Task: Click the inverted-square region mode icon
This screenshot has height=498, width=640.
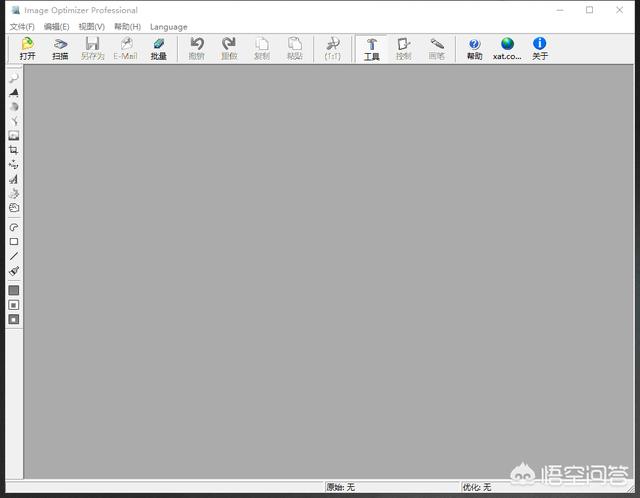Action: (x=14, y=319)
